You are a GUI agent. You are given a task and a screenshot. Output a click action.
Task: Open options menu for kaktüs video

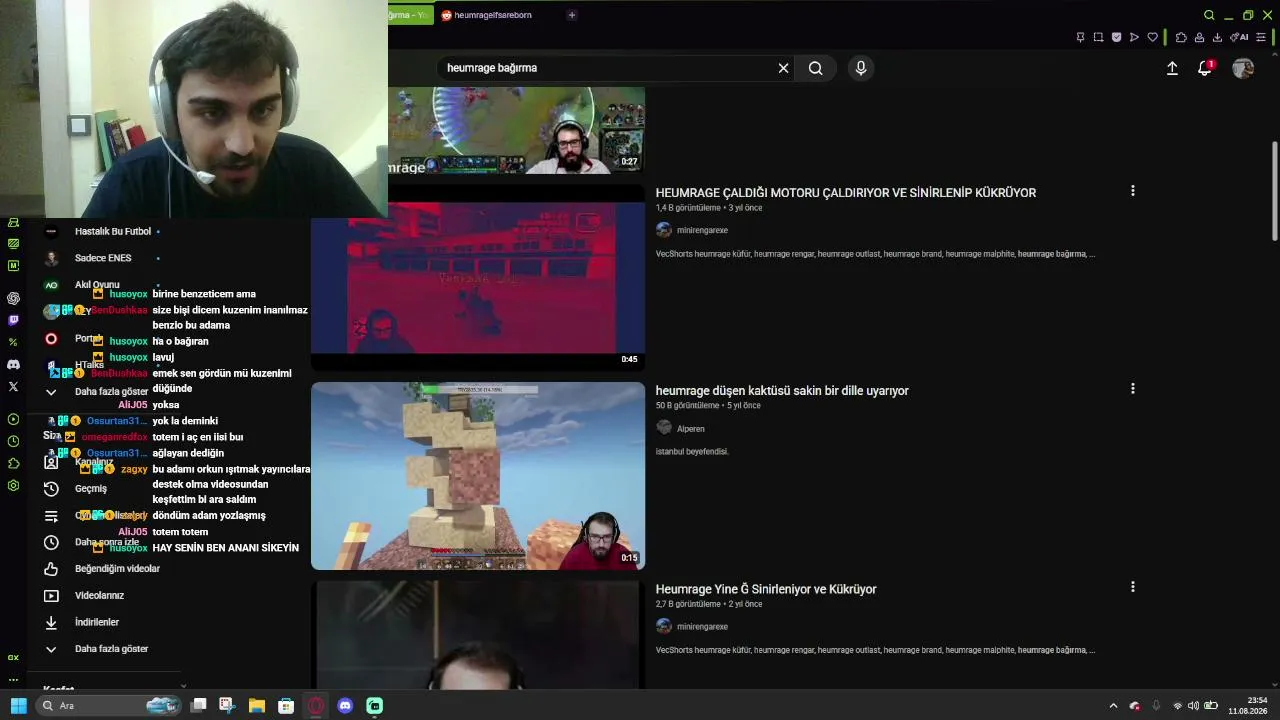coord(1132,389)
